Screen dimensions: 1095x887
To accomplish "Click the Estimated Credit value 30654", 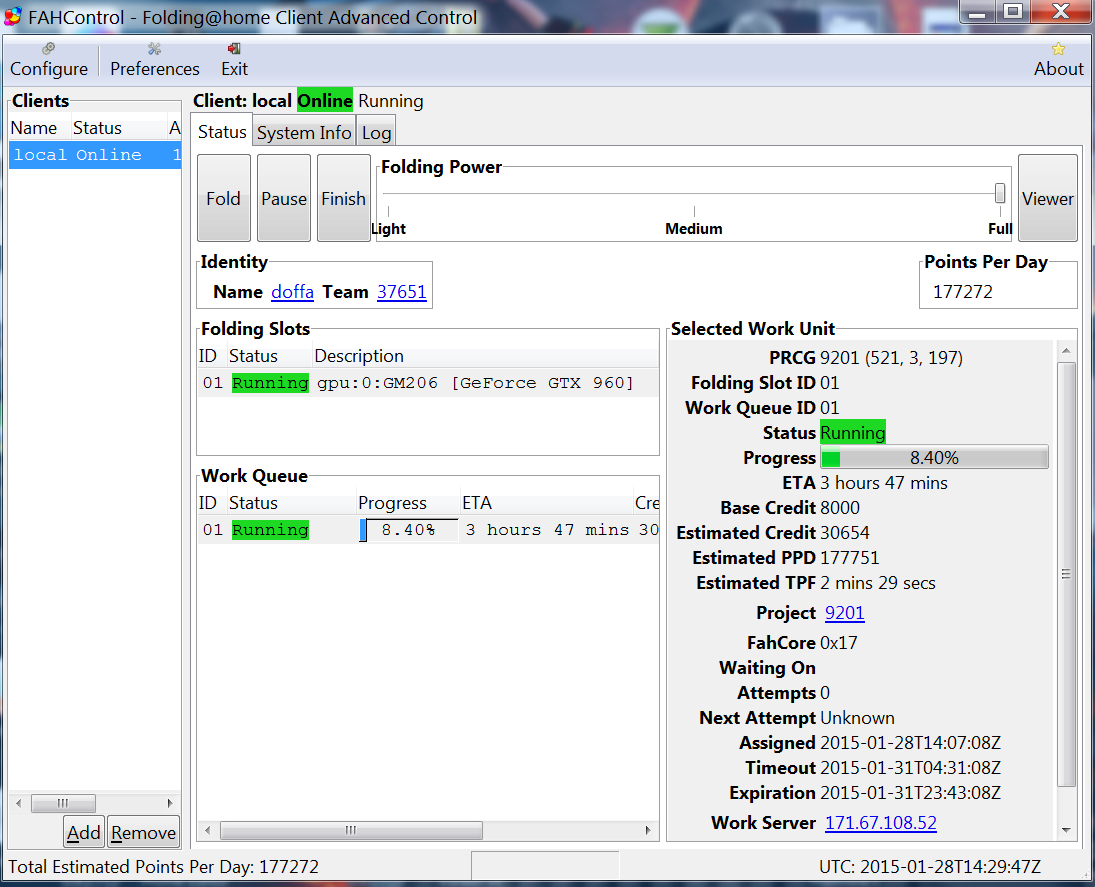I will click(x=844, y=533).
